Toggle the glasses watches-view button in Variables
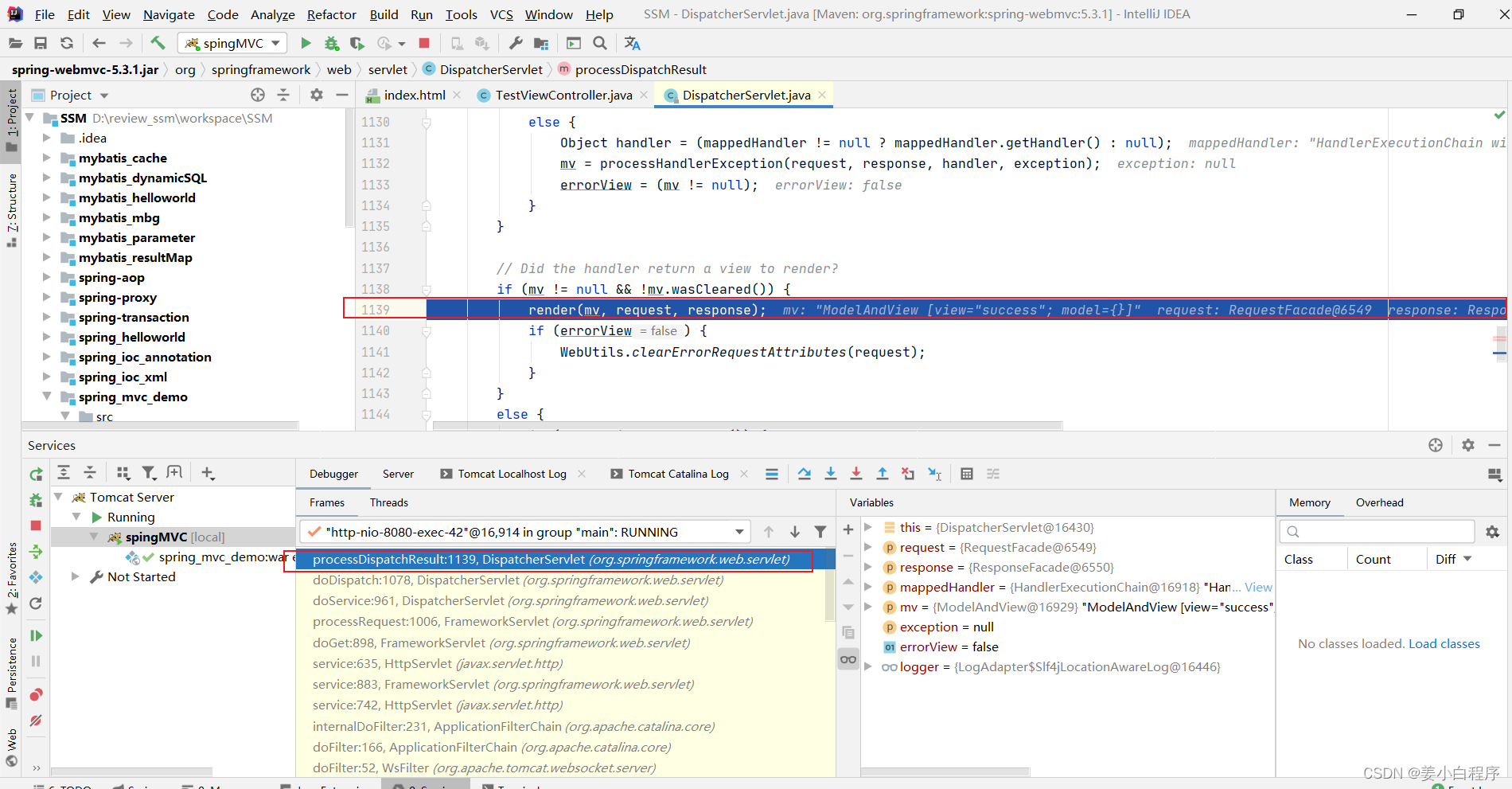 click(x=848, y=659)
